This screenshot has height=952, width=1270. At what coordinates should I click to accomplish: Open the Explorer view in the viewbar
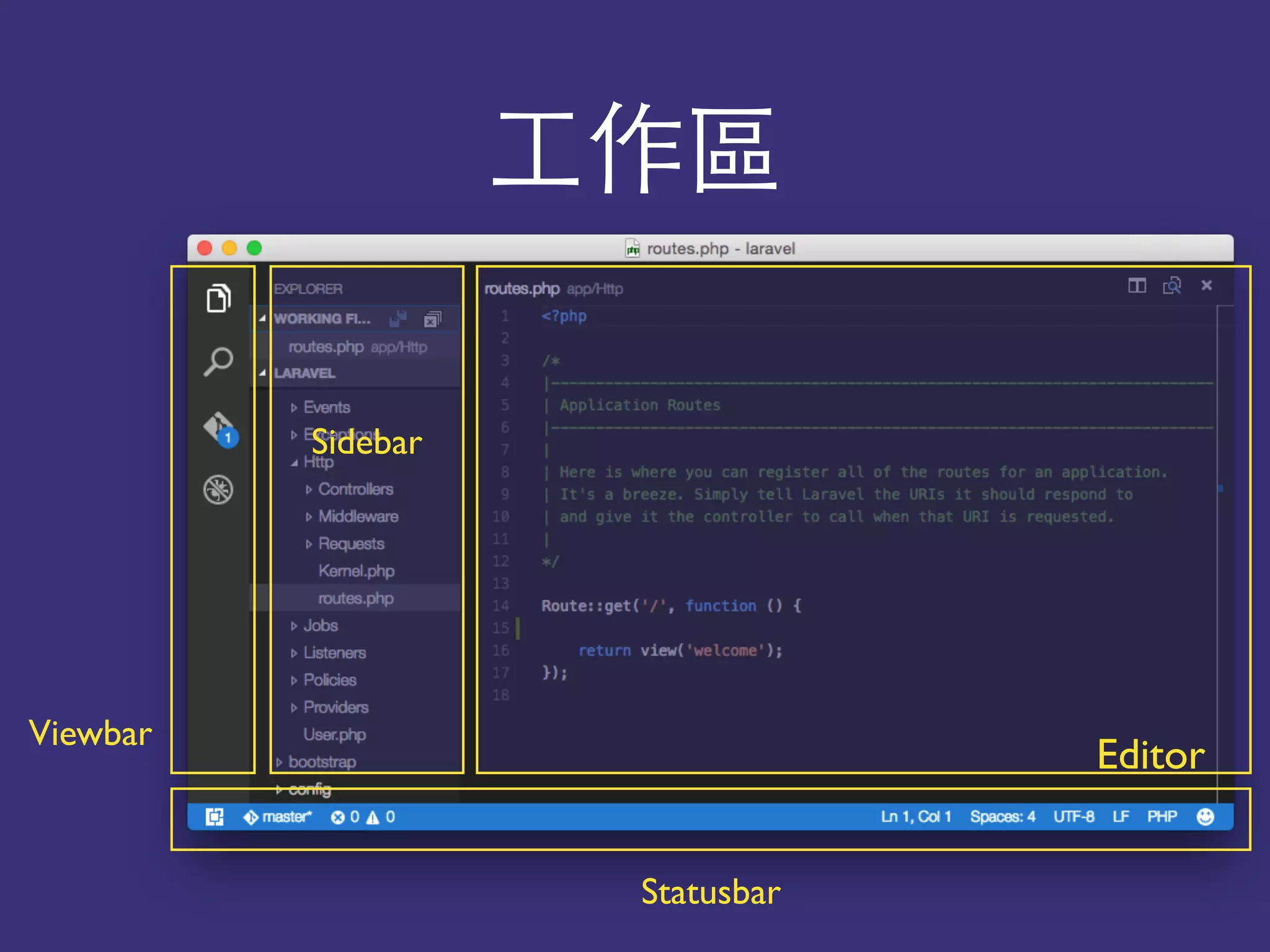pos(218,299)
